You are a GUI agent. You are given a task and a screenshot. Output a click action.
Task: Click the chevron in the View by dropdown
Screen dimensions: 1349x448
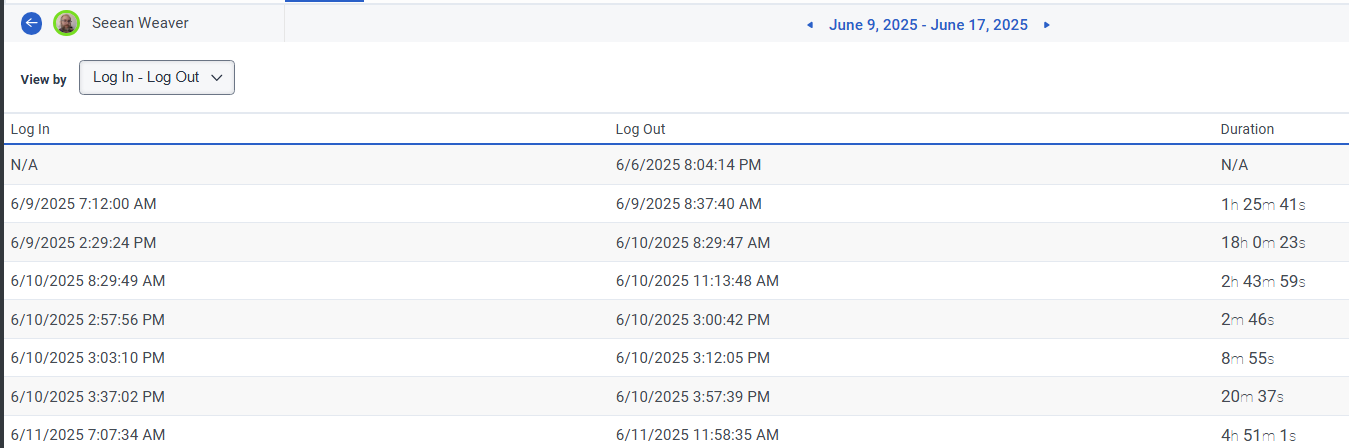[216, 78]
